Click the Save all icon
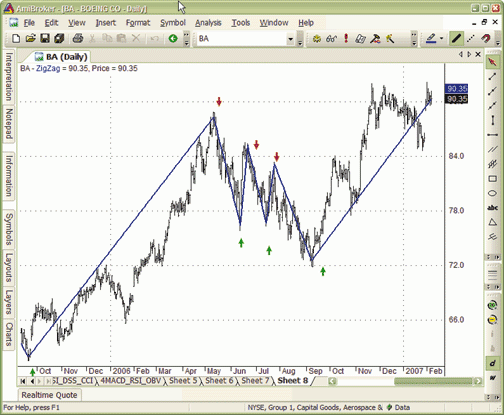This screenshot has width=504, height=415. [x=59, y=39]
